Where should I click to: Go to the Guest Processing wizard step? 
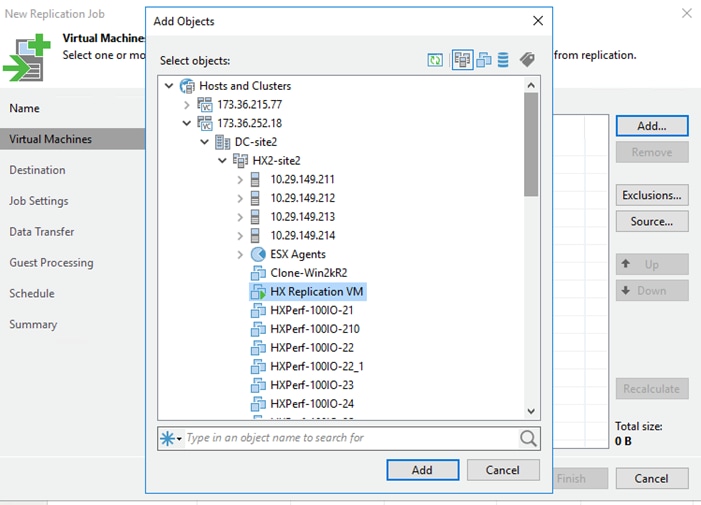click(x=51, y=263)
